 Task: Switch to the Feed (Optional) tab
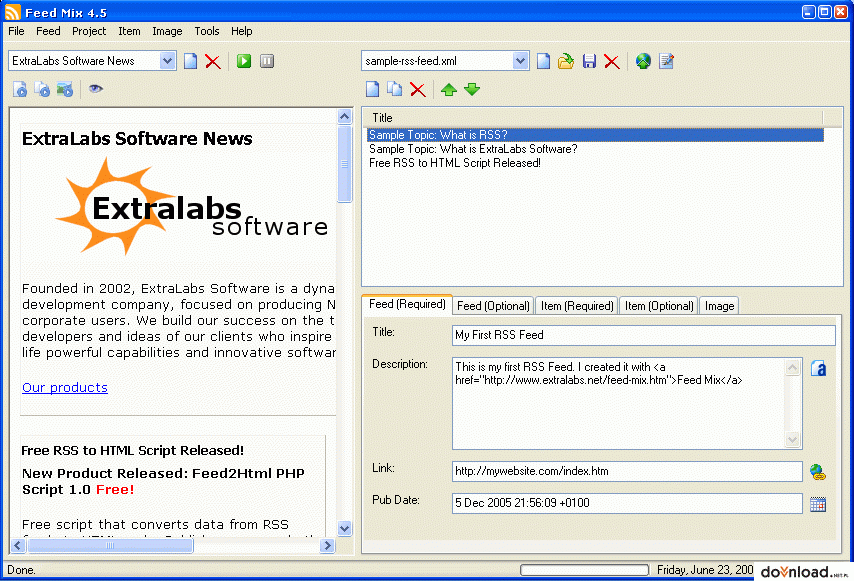493,306
